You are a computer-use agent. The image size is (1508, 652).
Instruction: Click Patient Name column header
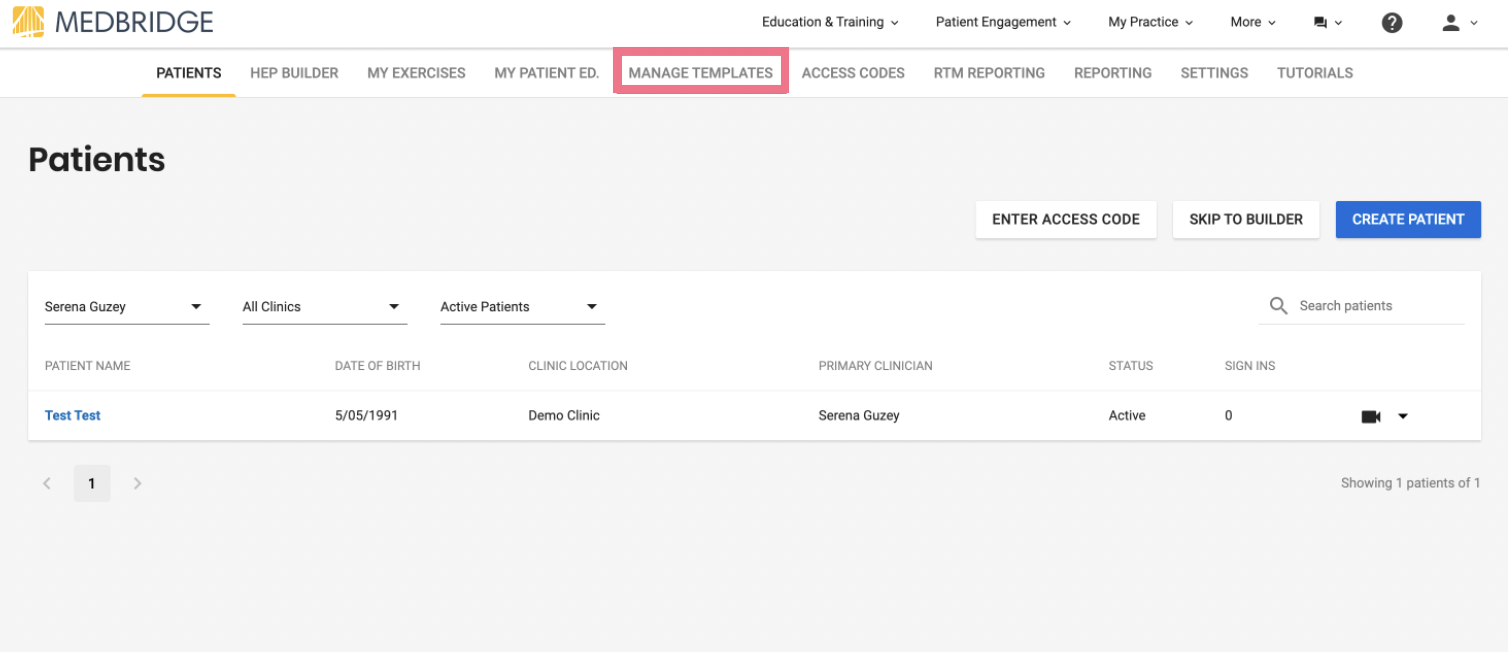[x=88, y=366]
